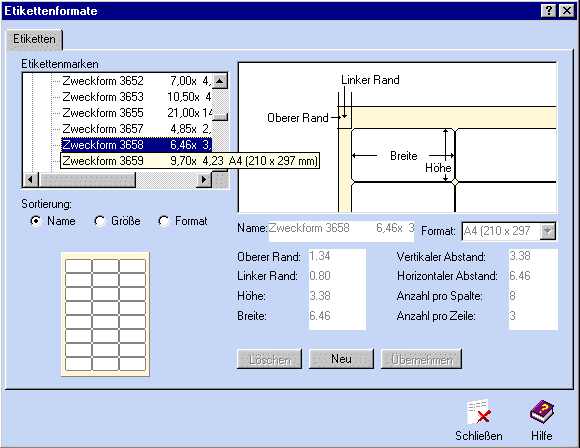Open the Format dropdown arrow

click(548, 231)
